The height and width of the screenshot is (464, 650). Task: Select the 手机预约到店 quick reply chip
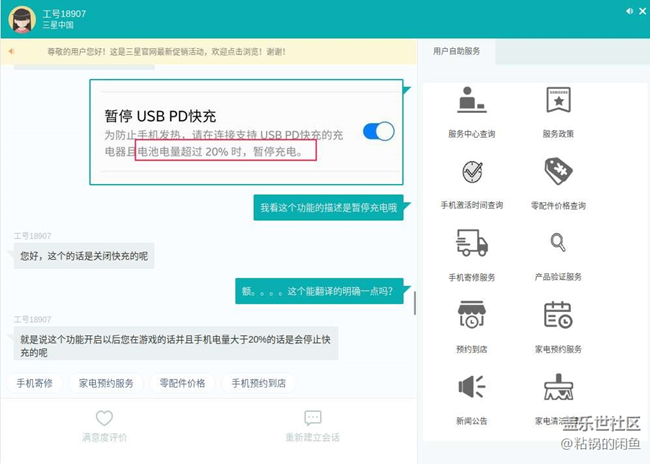[259, 383]
